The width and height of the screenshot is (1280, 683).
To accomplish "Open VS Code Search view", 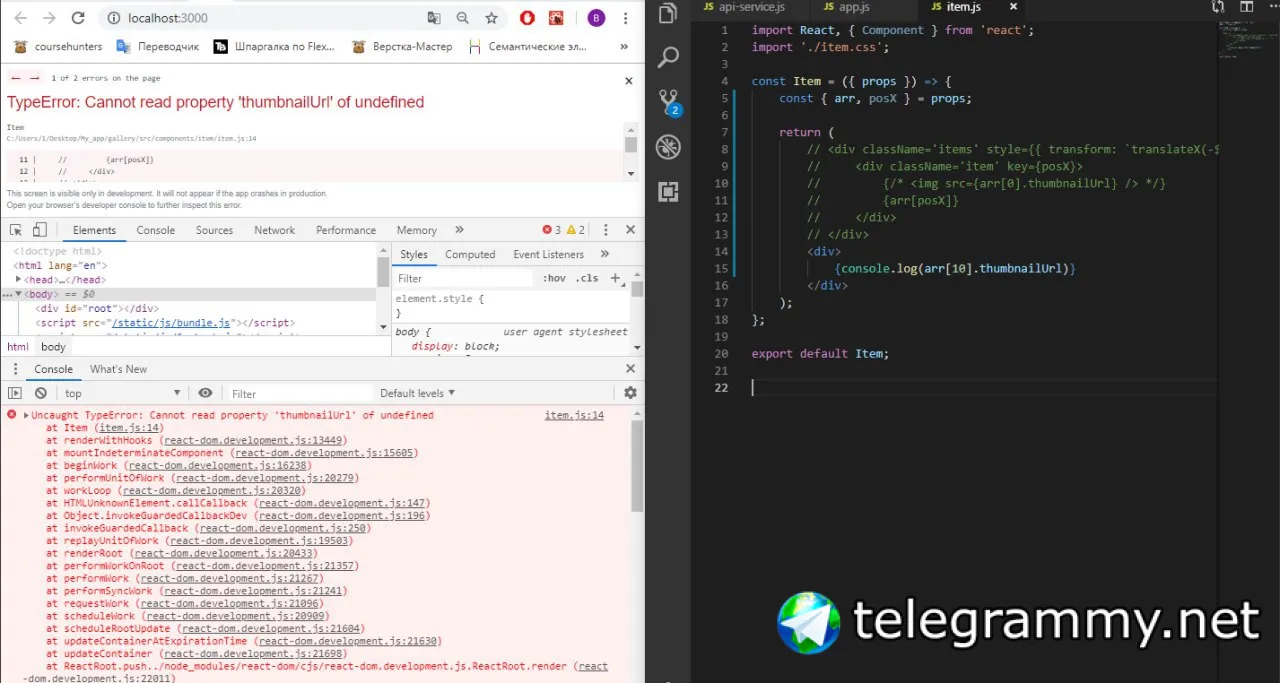I will (x=668, y=57).
